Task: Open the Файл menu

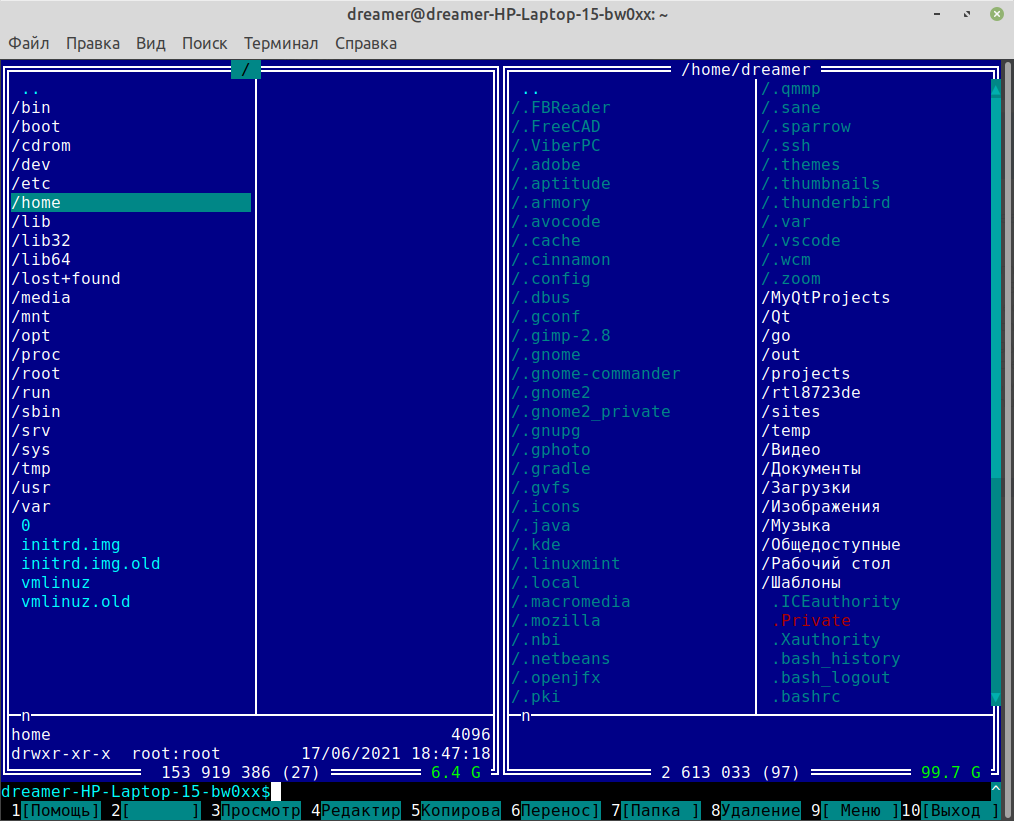Action: click(x=28, y=43)
